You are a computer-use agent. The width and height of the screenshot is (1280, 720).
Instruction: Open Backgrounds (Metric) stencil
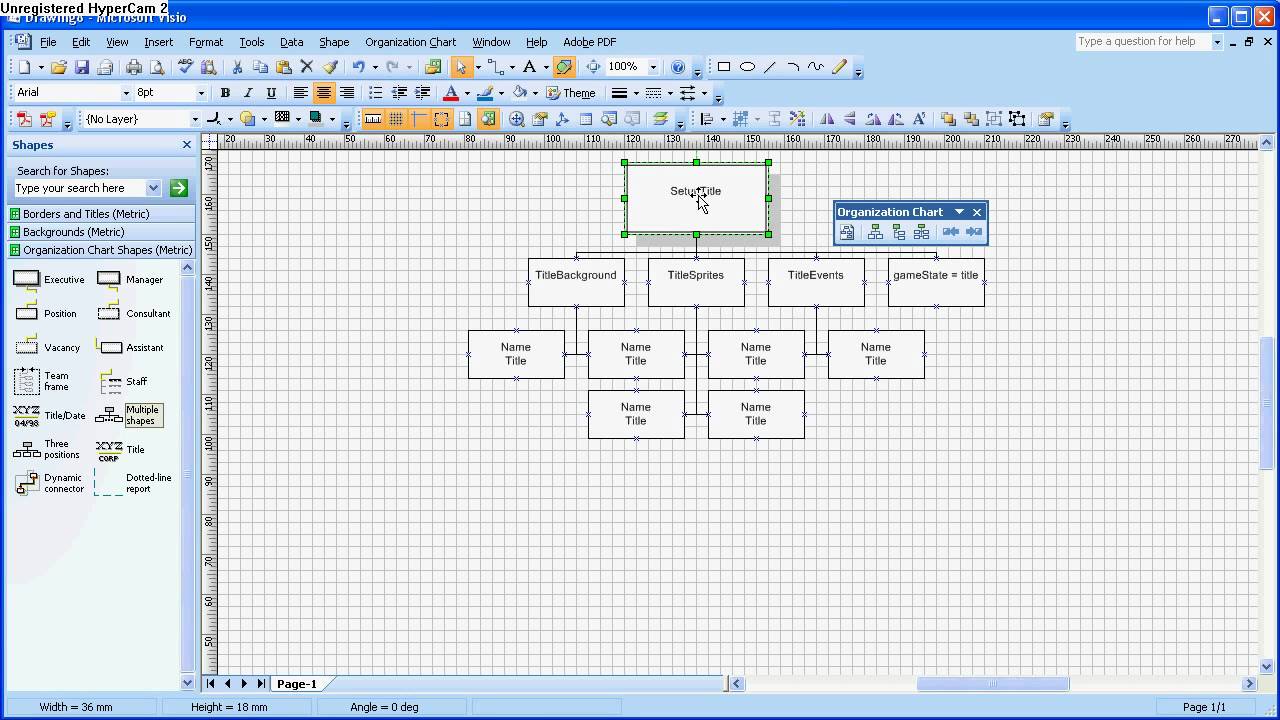[x=102, y=232]
